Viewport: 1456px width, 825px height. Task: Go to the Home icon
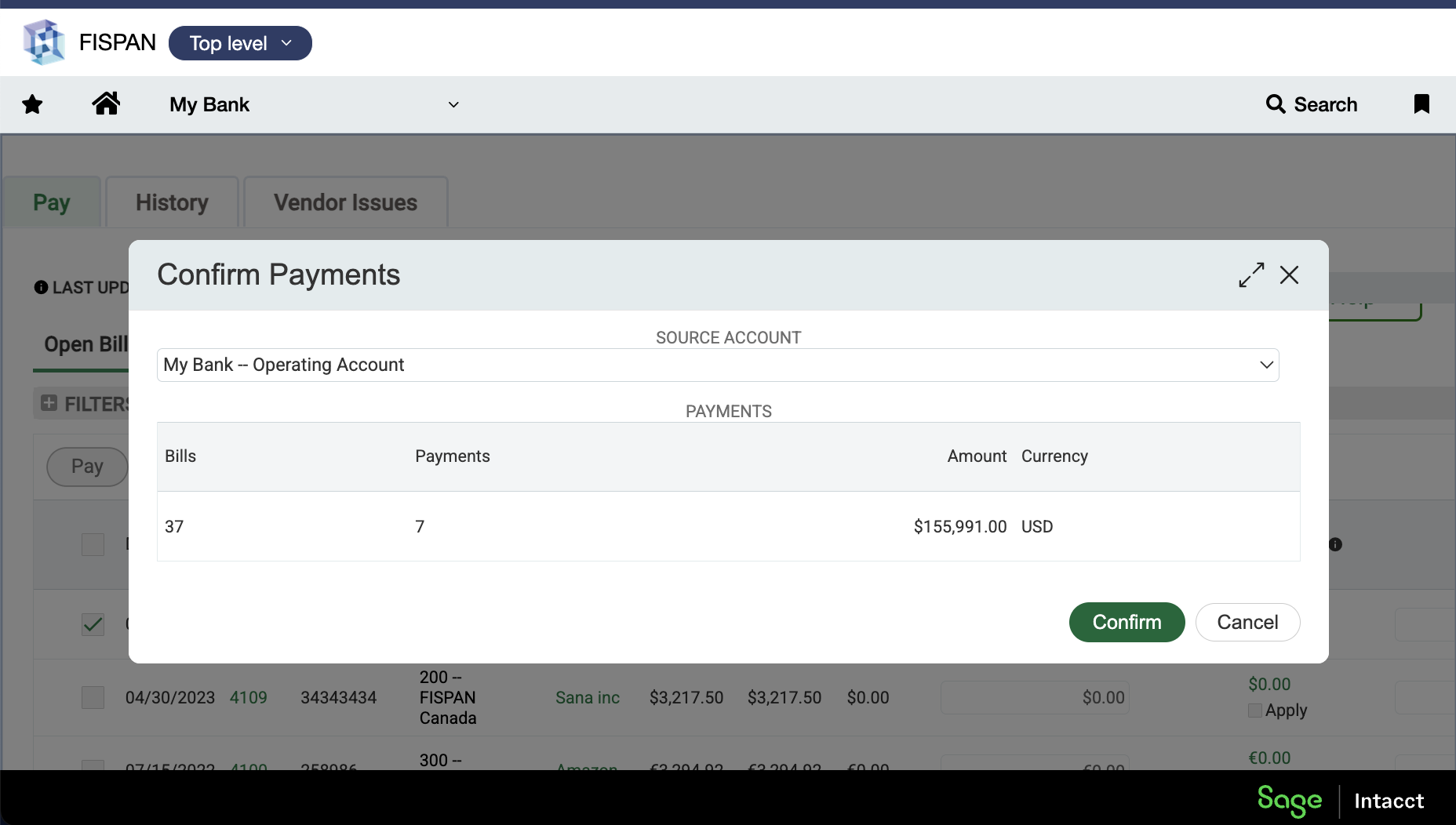[x=106, y=104]
